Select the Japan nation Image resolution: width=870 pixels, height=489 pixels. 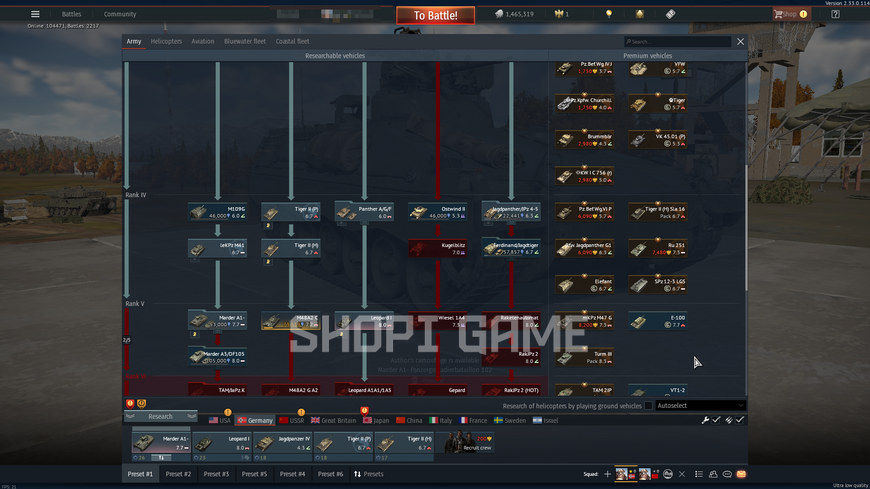376,420
